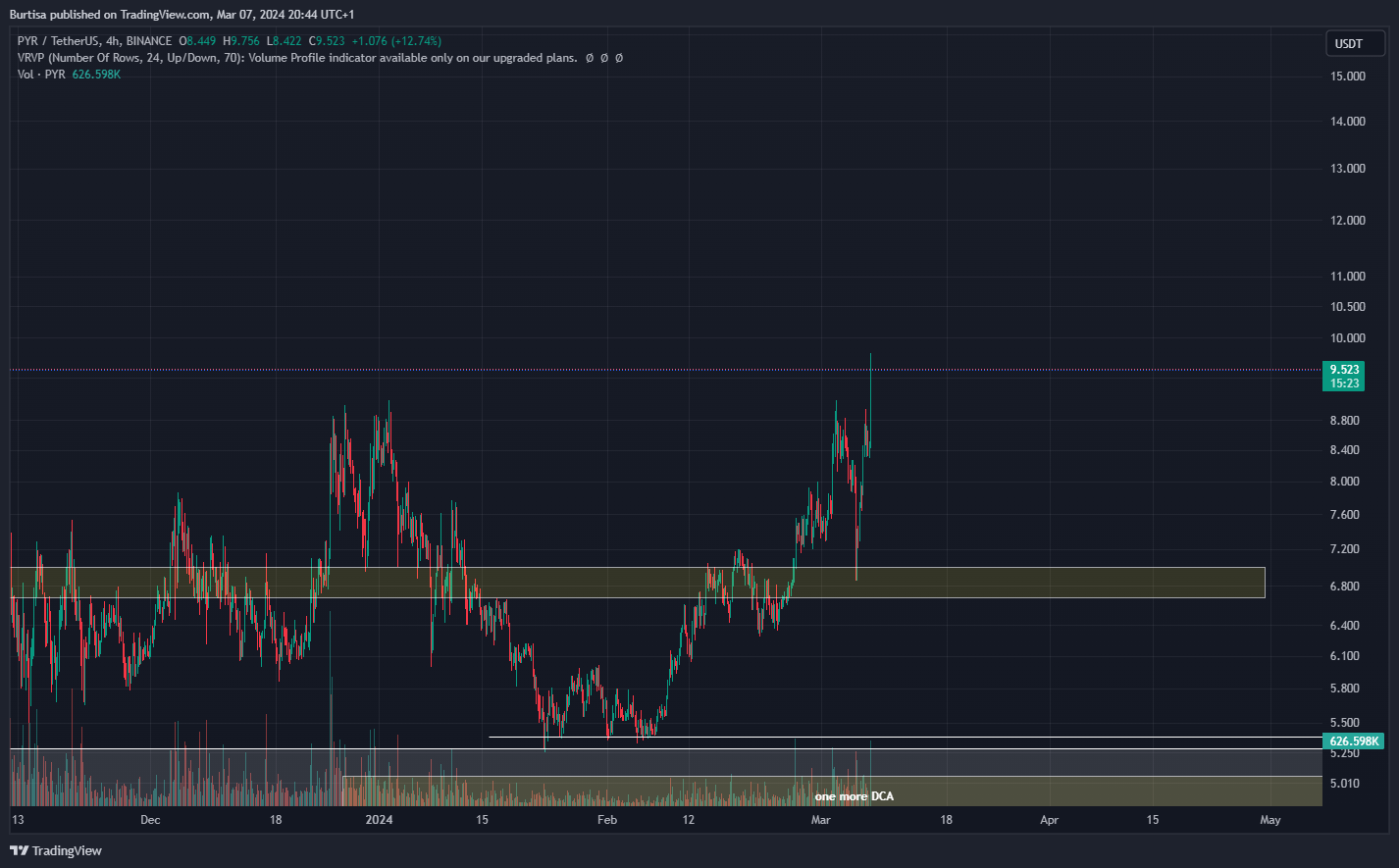The height and width of the screenshot is (868, 1399).
Task: Click the current price label 9.523 on axis
Action: click(1344, 369)
